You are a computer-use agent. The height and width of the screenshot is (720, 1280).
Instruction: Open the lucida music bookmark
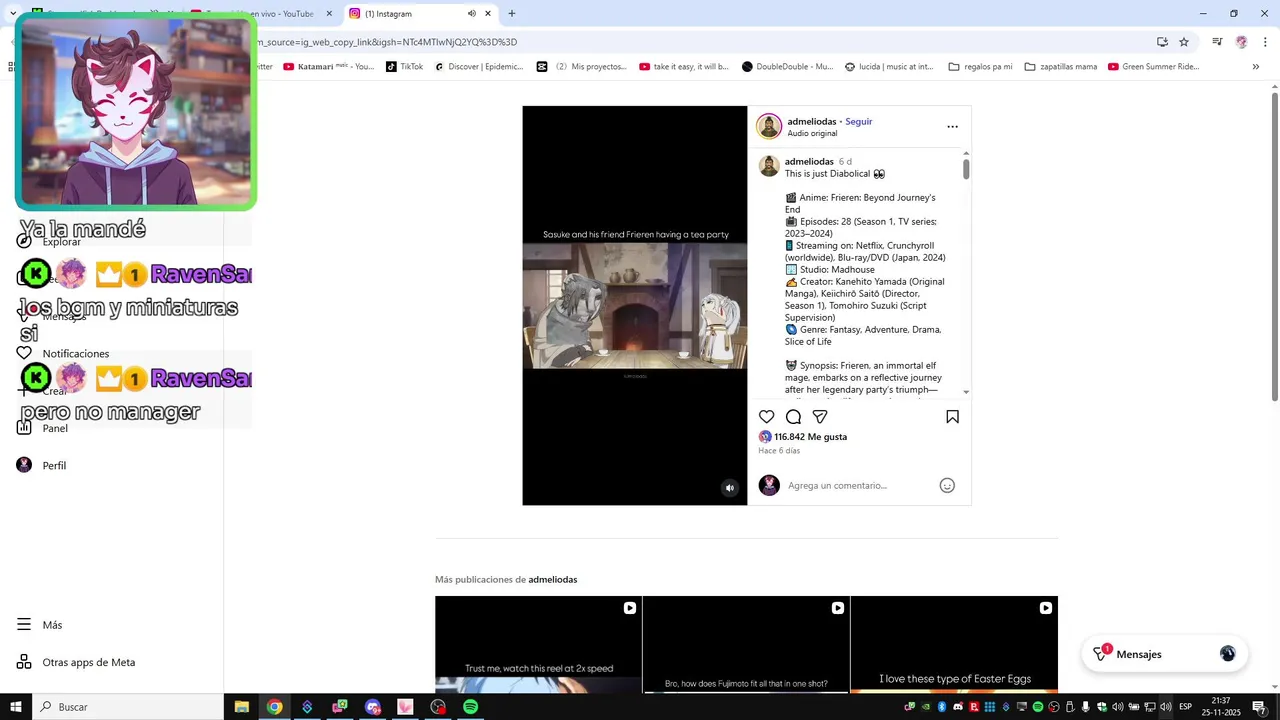(889, 67)
